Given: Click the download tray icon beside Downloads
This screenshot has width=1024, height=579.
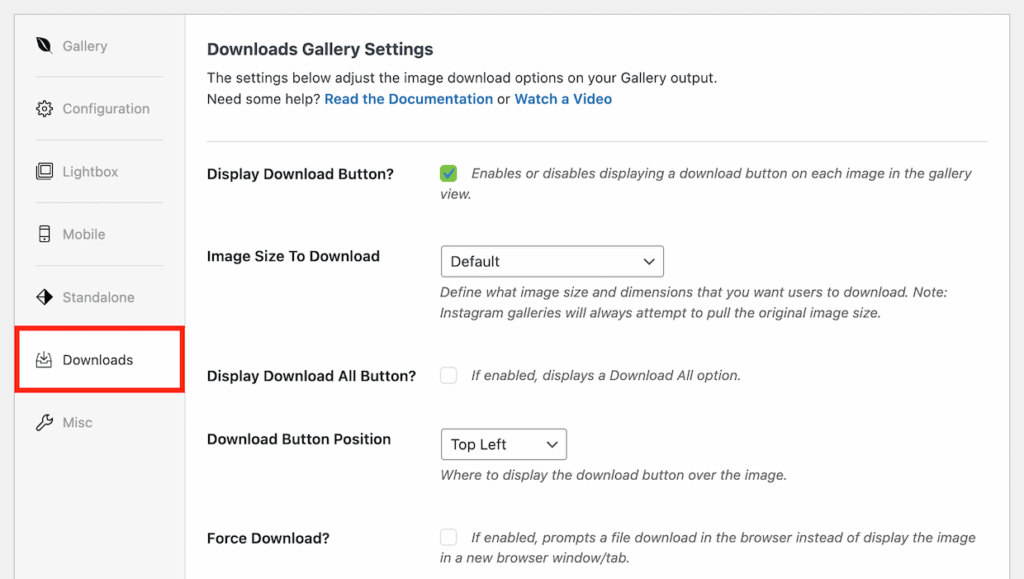Looking at the screenshot, I should click(x=44, y=360).
